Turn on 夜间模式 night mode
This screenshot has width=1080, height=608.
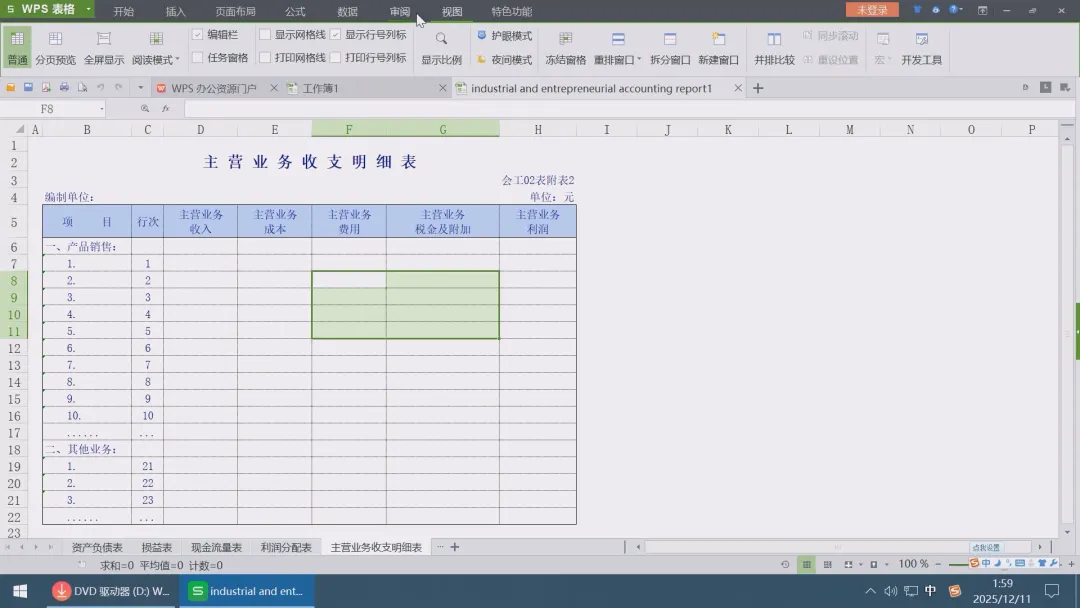(x=504, y=60)
